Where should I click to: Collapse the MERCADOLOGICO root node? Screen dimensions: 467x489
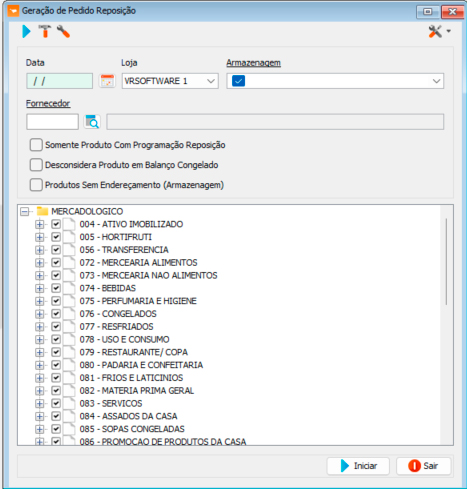click(x=24, y=211)
